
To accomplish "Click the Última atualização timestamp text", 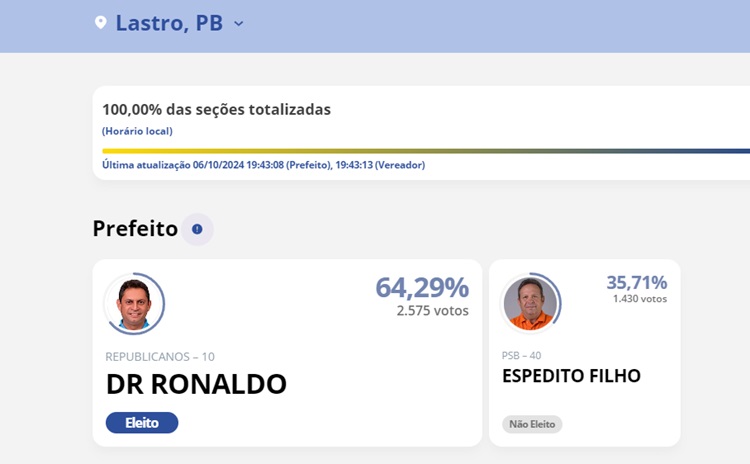I will pos(263,165).
